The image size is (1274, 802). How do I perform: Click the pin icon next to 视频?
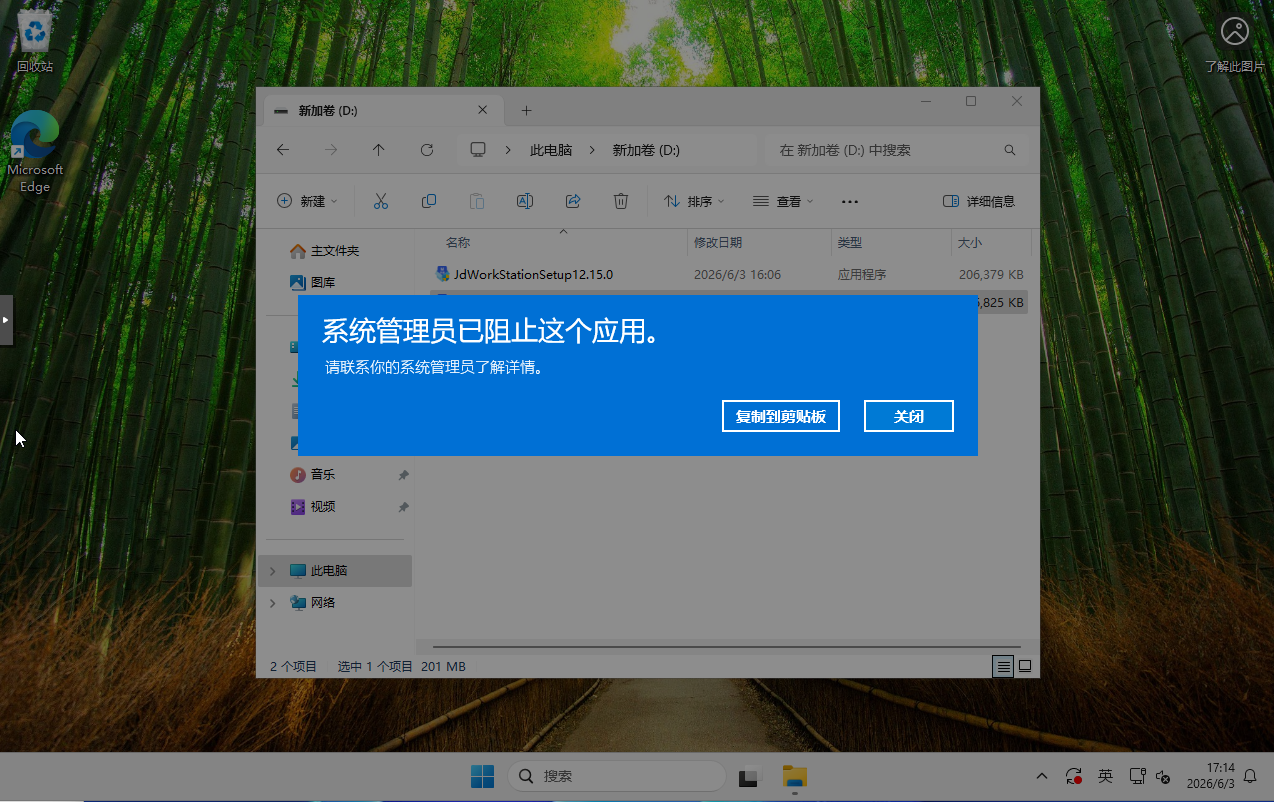[403, 507]
